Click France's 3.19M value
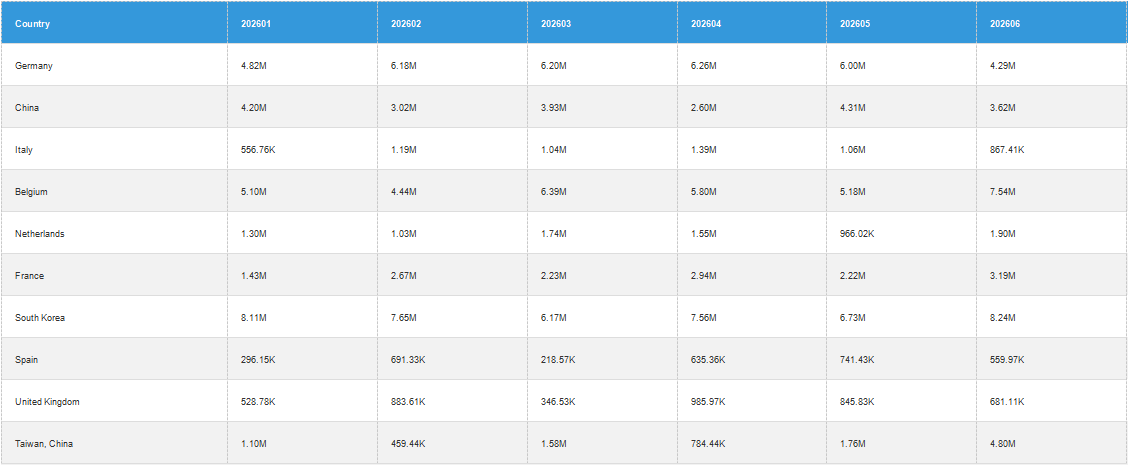The image size is (1133, 470). pyautogui.click(x=1003, y=275)
